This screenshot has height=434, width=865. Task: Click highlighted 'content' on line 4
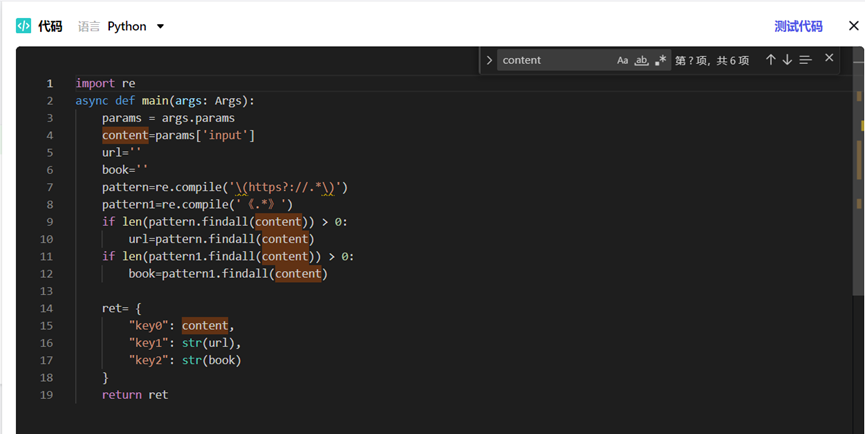click(125, 135)
